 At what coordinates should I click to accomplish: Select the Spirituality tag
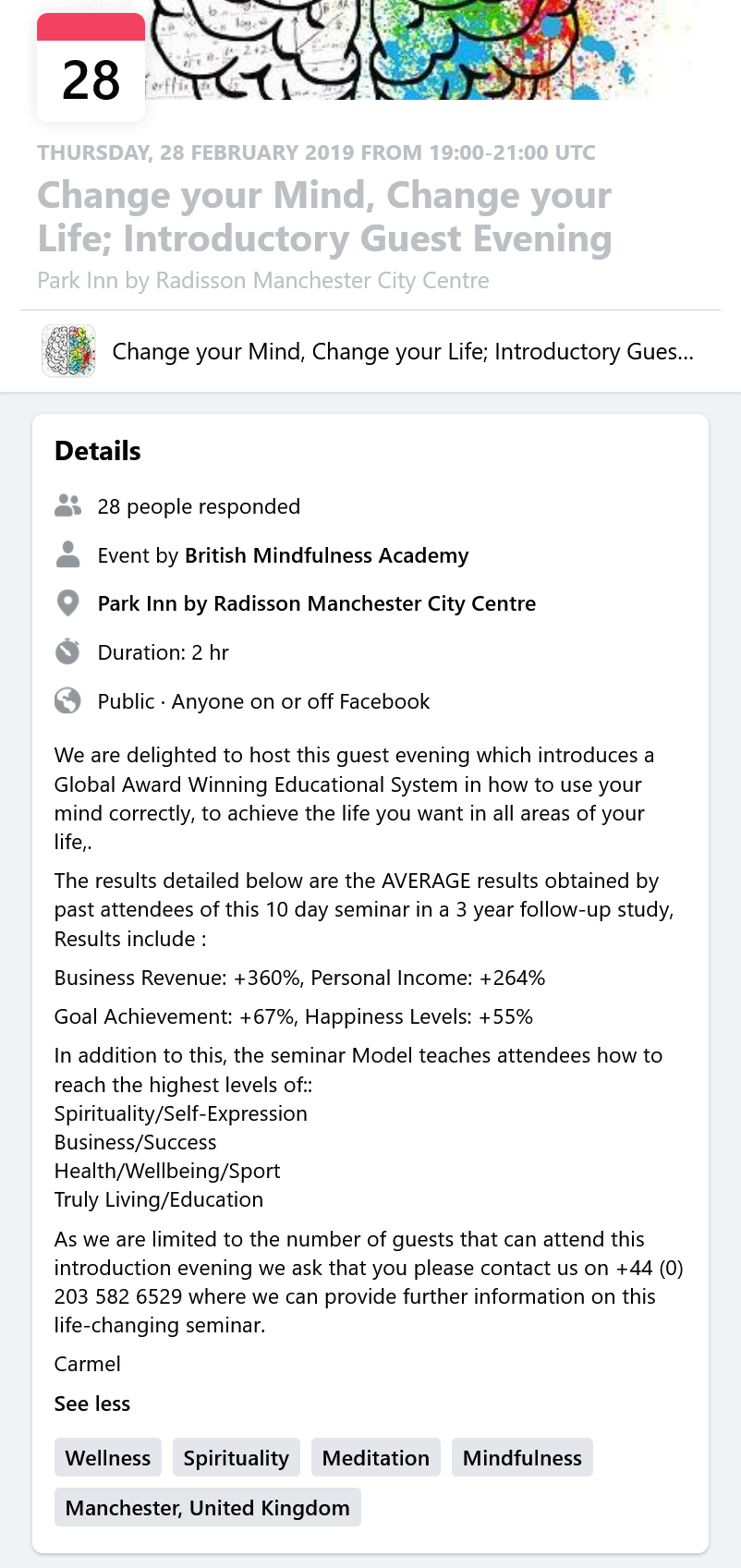[x=236, y=1458]
